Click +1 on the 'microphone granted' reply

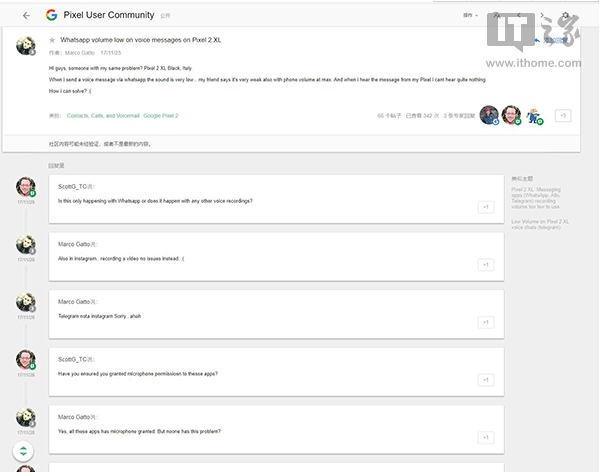(x=486, y=437)
